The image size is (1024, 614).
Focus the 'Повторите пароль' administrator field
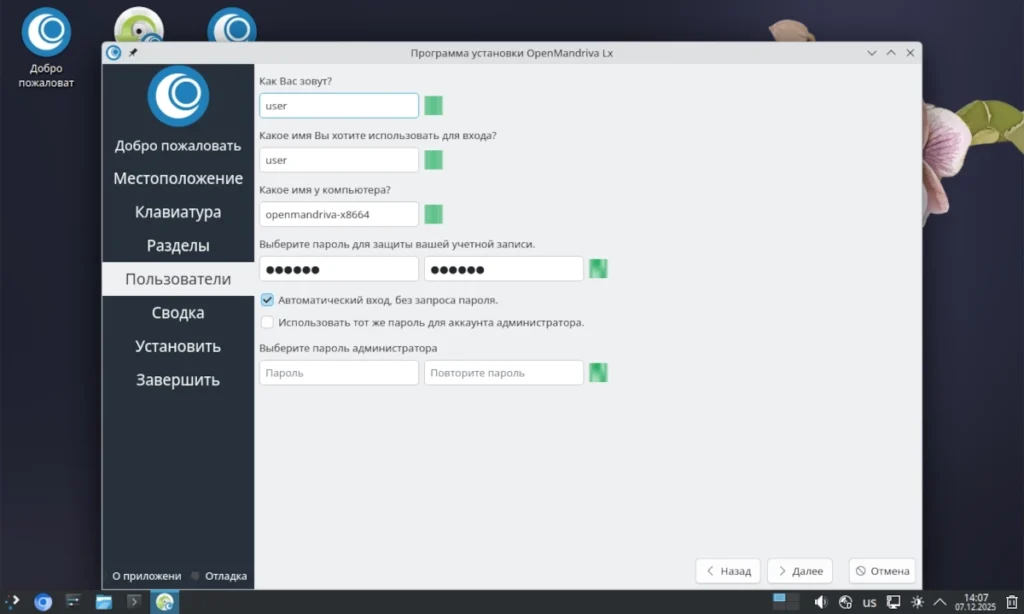[504, 372]
